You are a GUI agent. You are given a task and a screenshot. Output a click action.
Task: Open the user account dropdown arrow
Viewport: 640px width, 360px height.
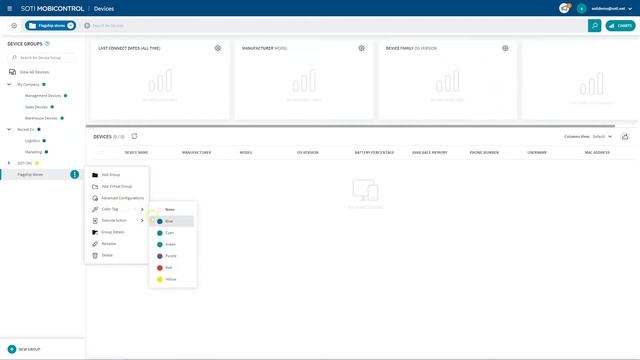coord(630,9)
